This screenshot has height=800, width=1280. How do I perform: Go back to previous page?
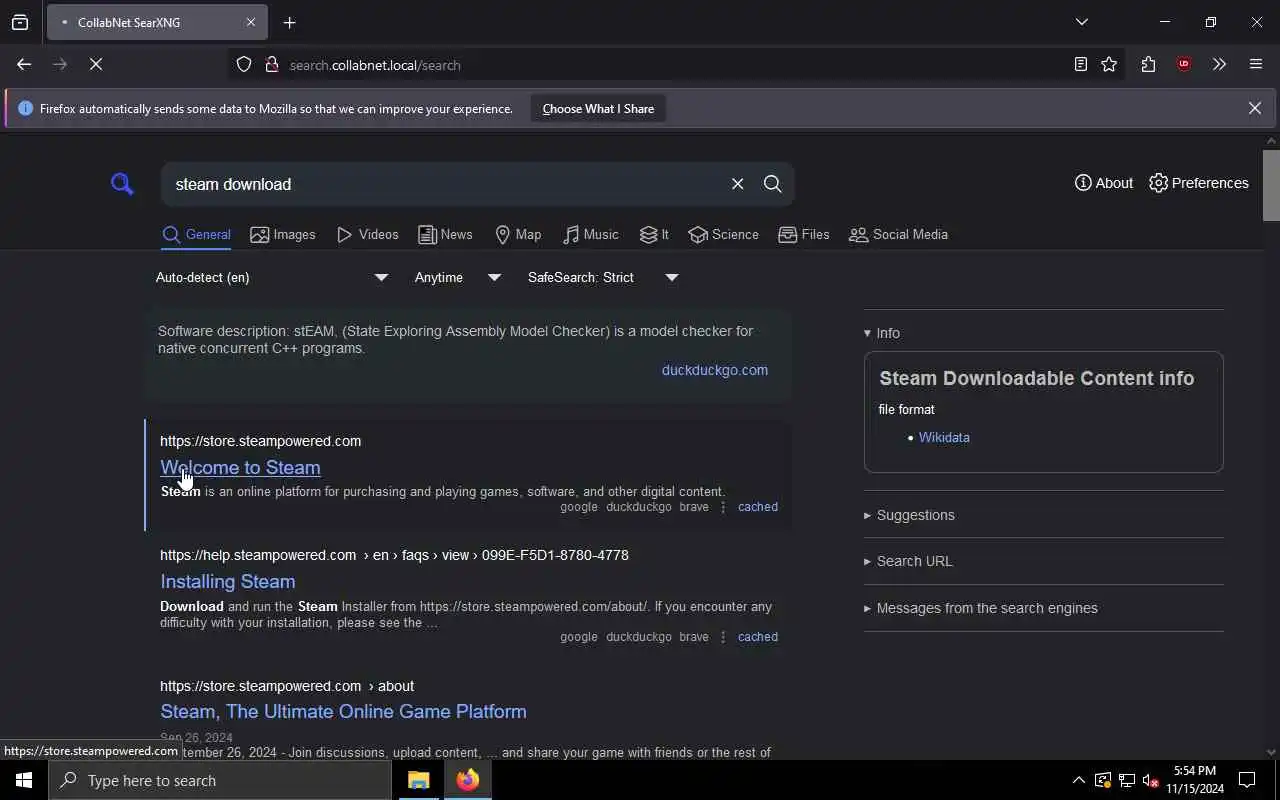pos(24,64)
